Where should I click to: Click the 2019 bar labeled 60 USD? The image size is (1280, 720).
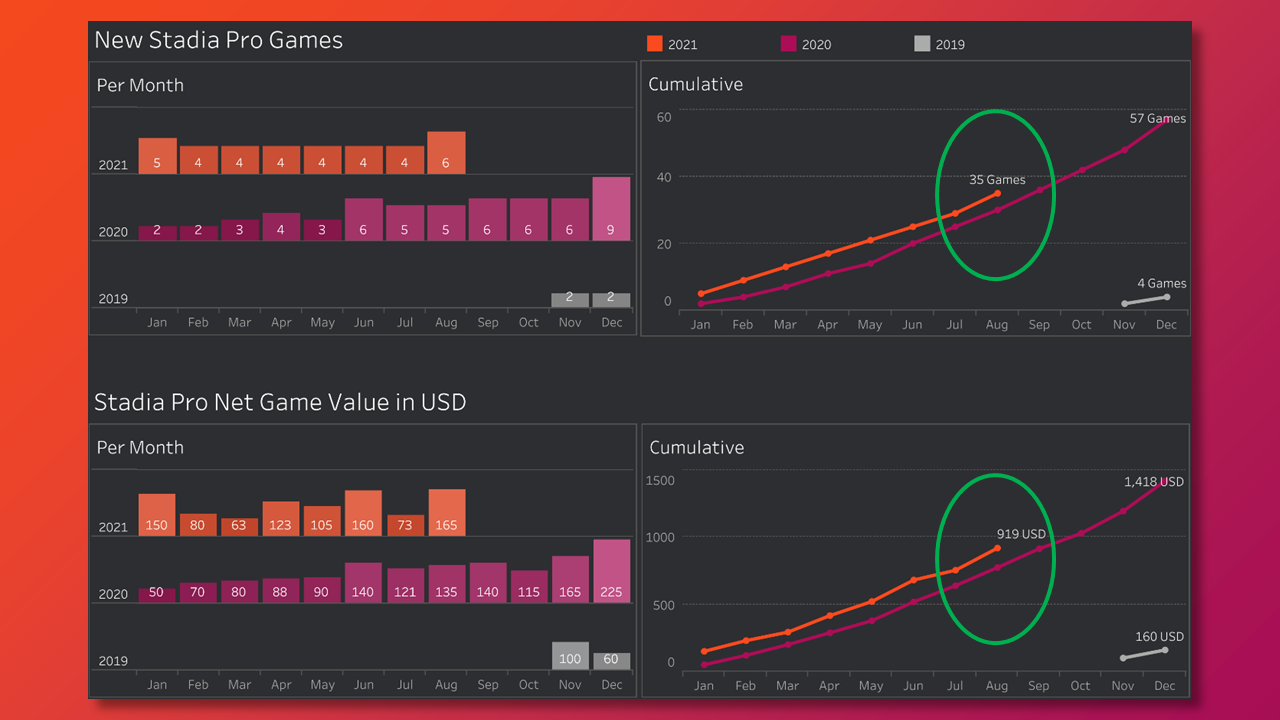coord(611,661)
